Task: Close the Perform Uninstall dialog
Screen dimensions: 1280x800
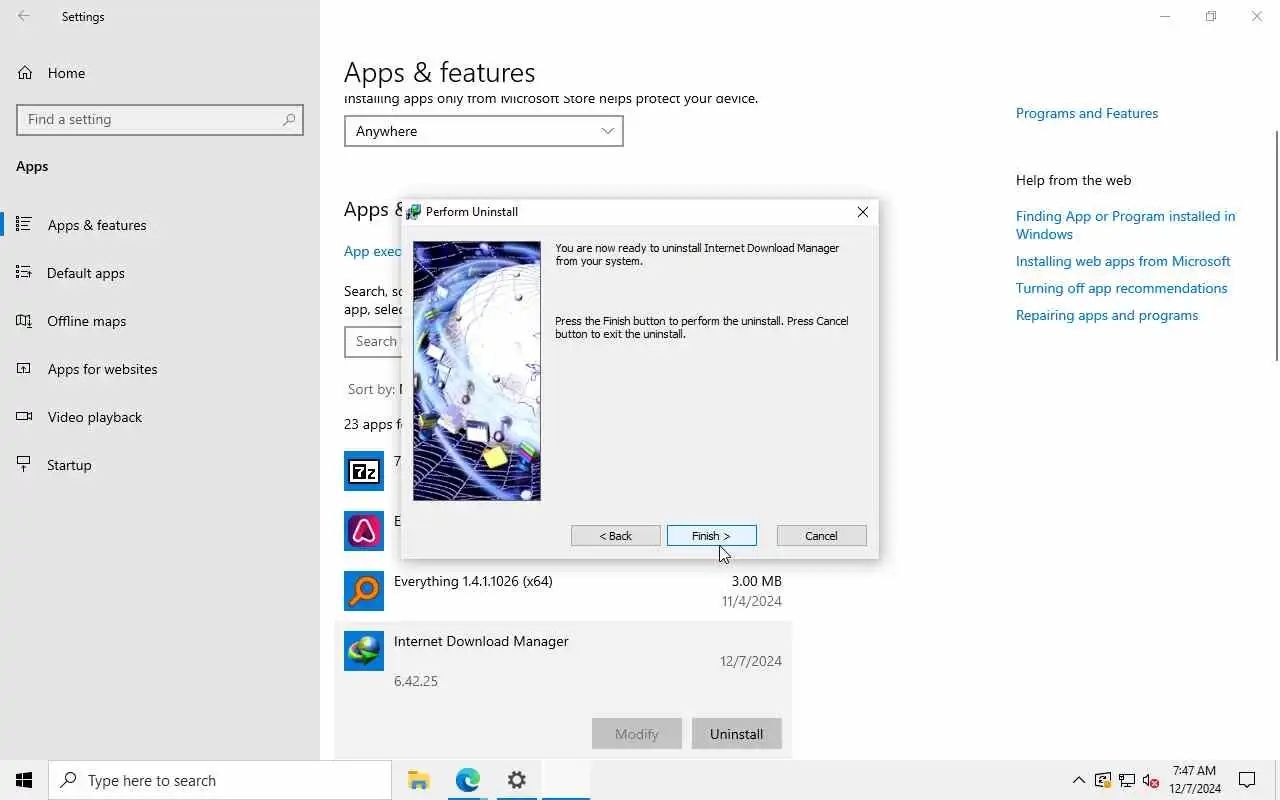Action: point(862,212)
